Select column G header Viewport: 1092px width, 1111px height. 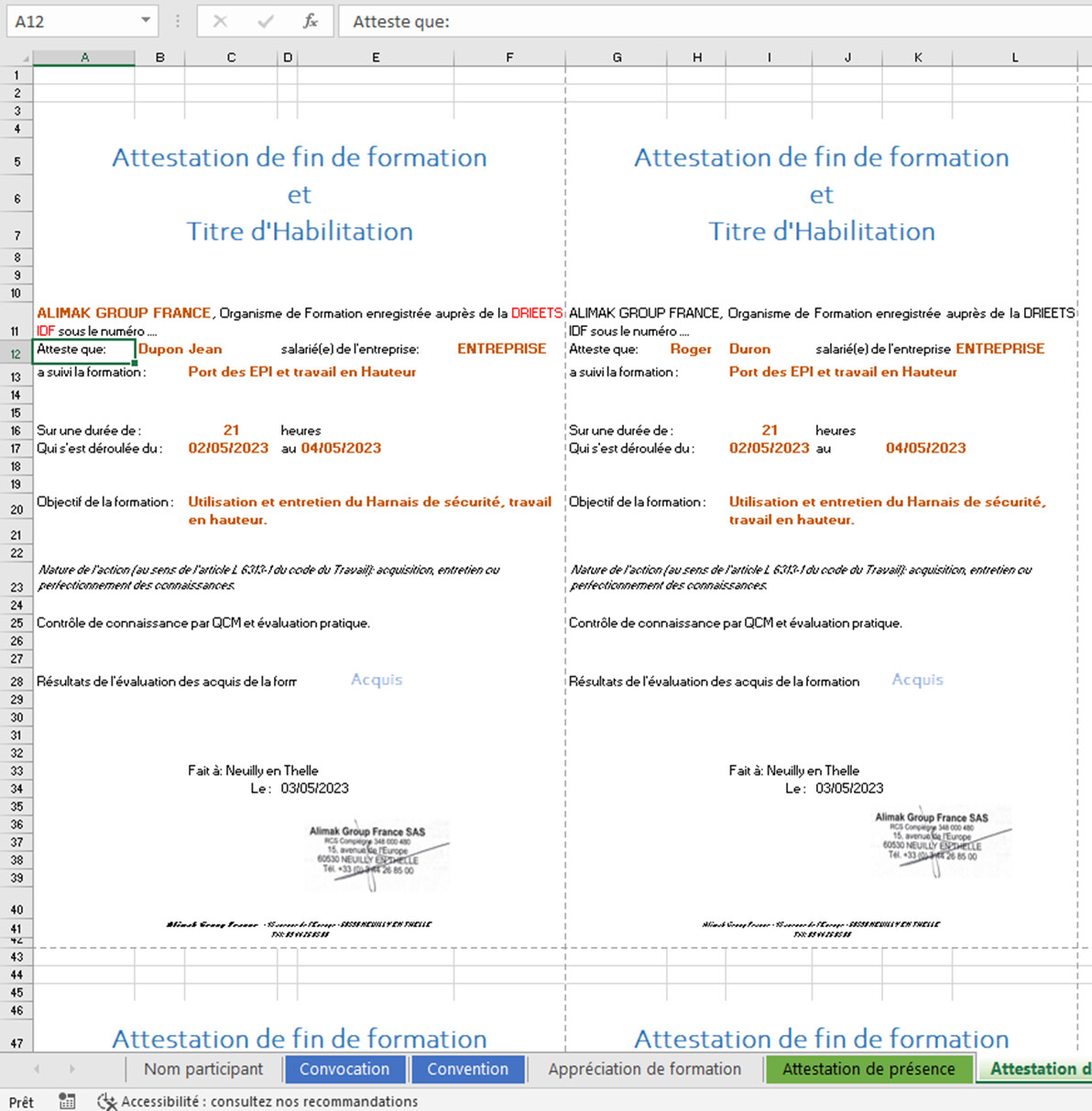pos(617,58)
